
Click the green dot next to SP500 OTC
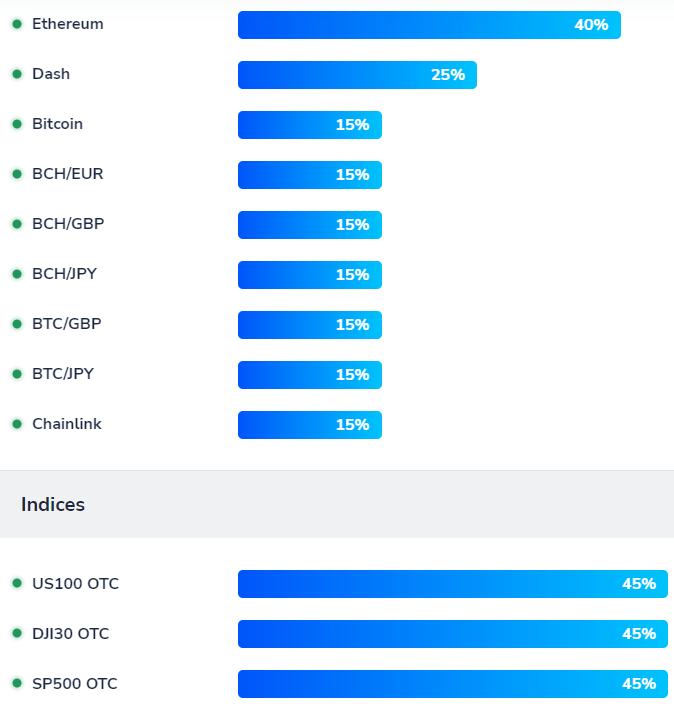(17, 684)
